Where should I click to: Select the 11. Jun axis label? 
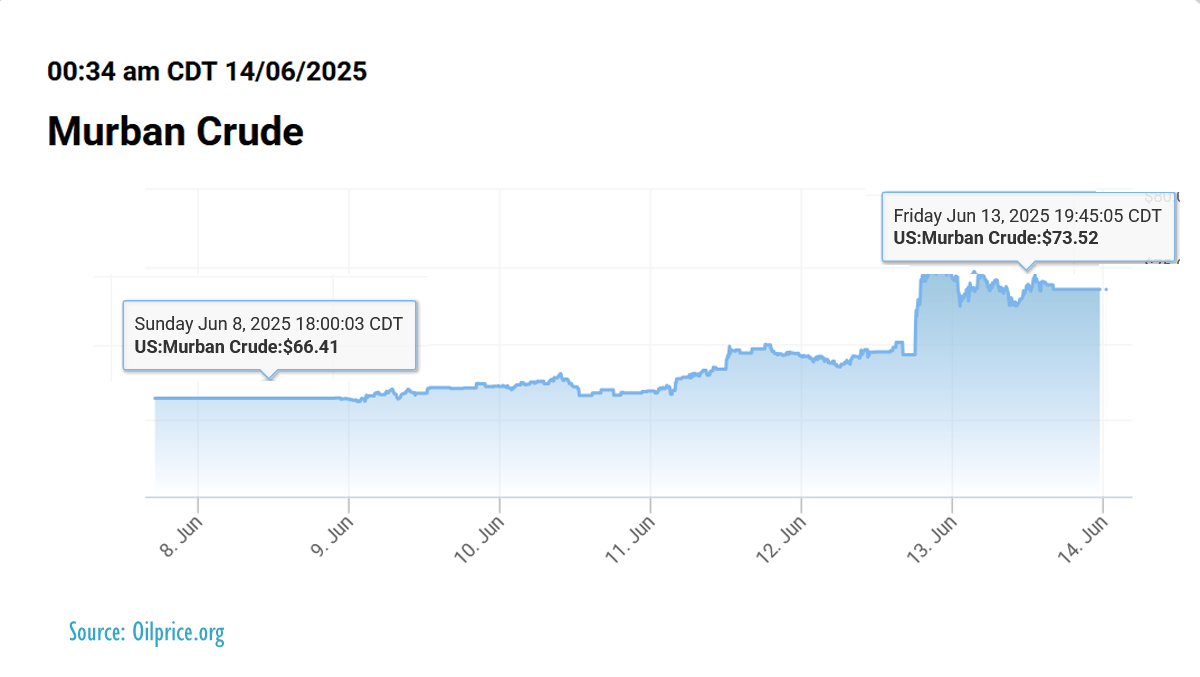[630, 539]
